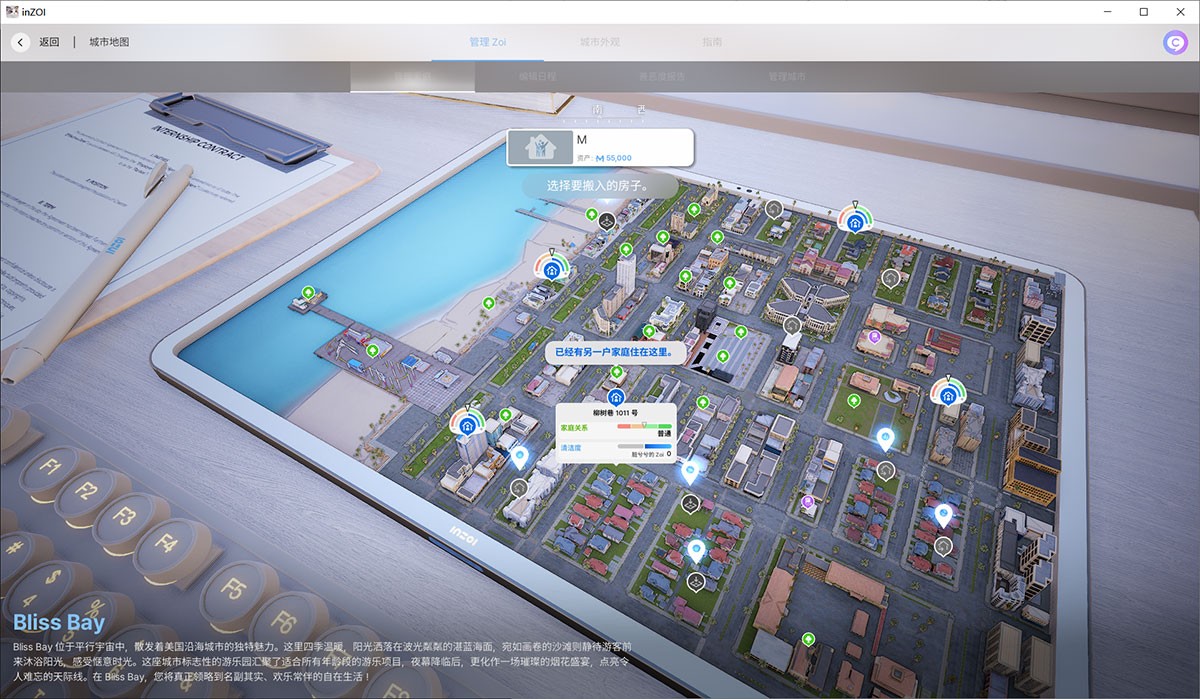
Task: Open the 城市外观 tab
Action: [x=600, y=42]
